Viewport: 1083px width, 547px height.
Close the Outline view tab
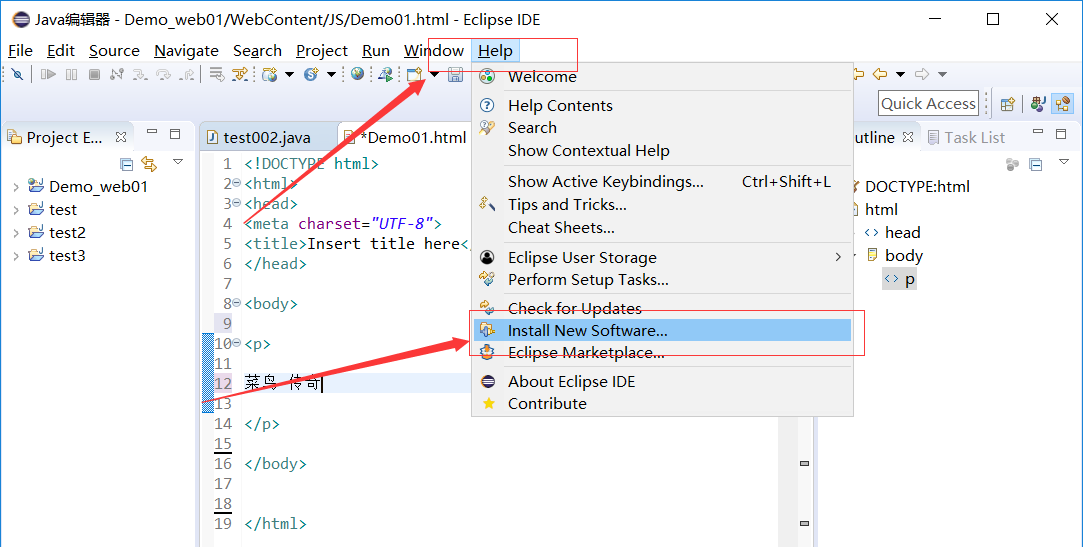(908, 137)
